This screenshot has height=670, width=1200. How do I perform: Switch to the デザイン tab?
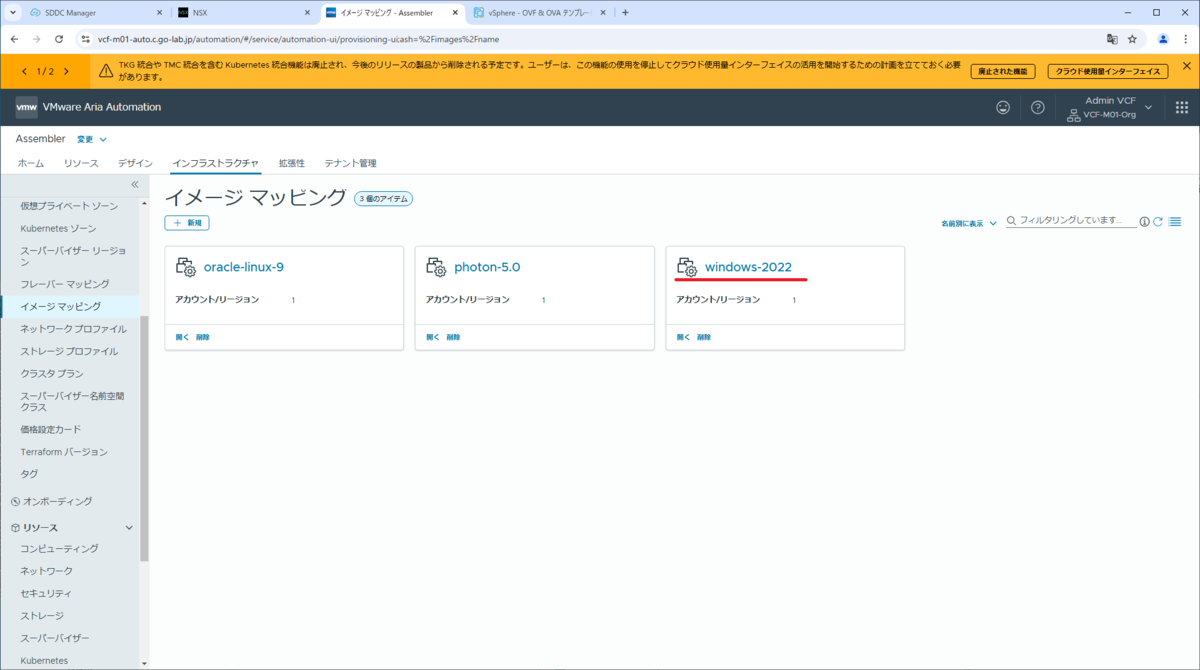pos(135,163)
